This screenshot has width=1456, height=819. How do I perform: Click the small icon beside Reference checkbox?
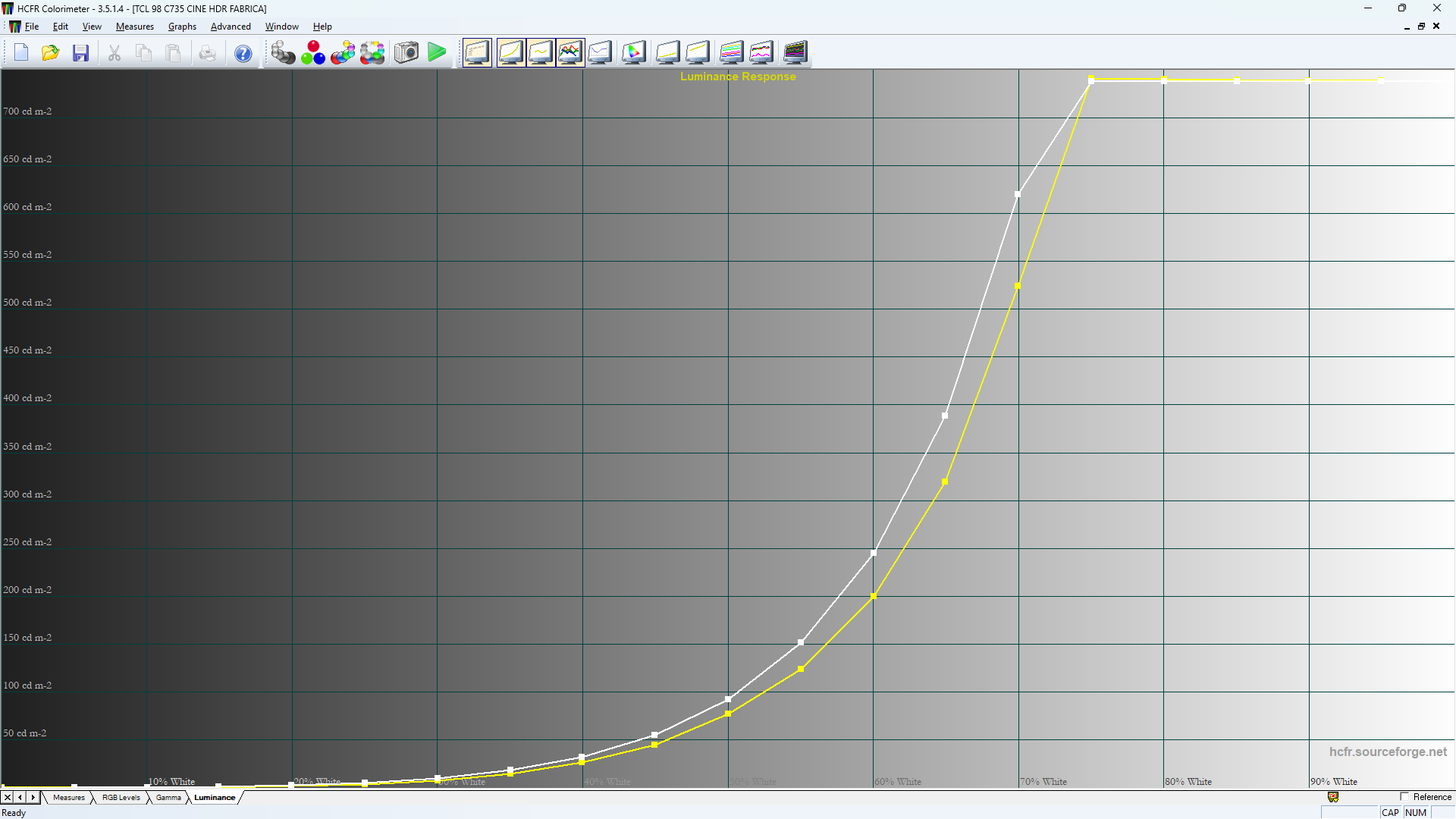[x=1333, y=797]
